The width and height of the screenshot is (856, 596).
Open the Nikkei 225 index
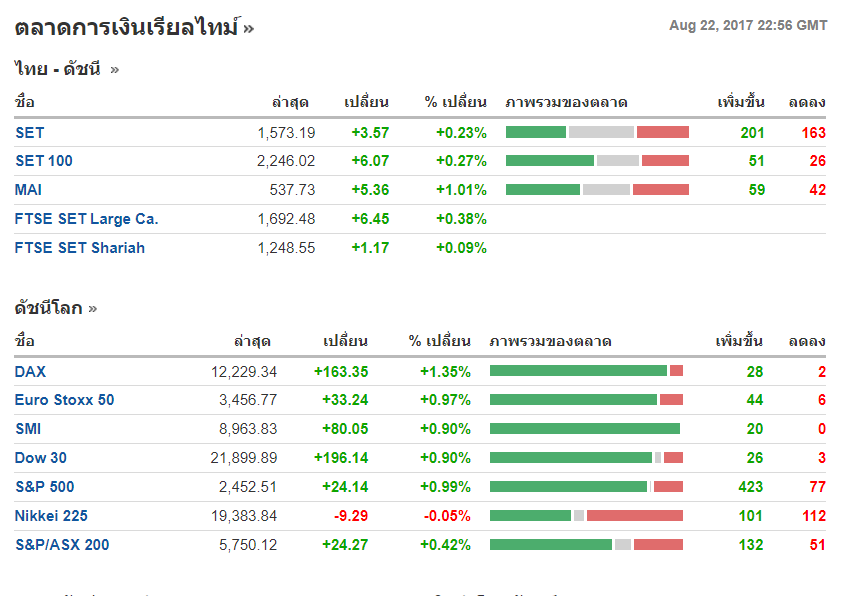coord(51,516)
